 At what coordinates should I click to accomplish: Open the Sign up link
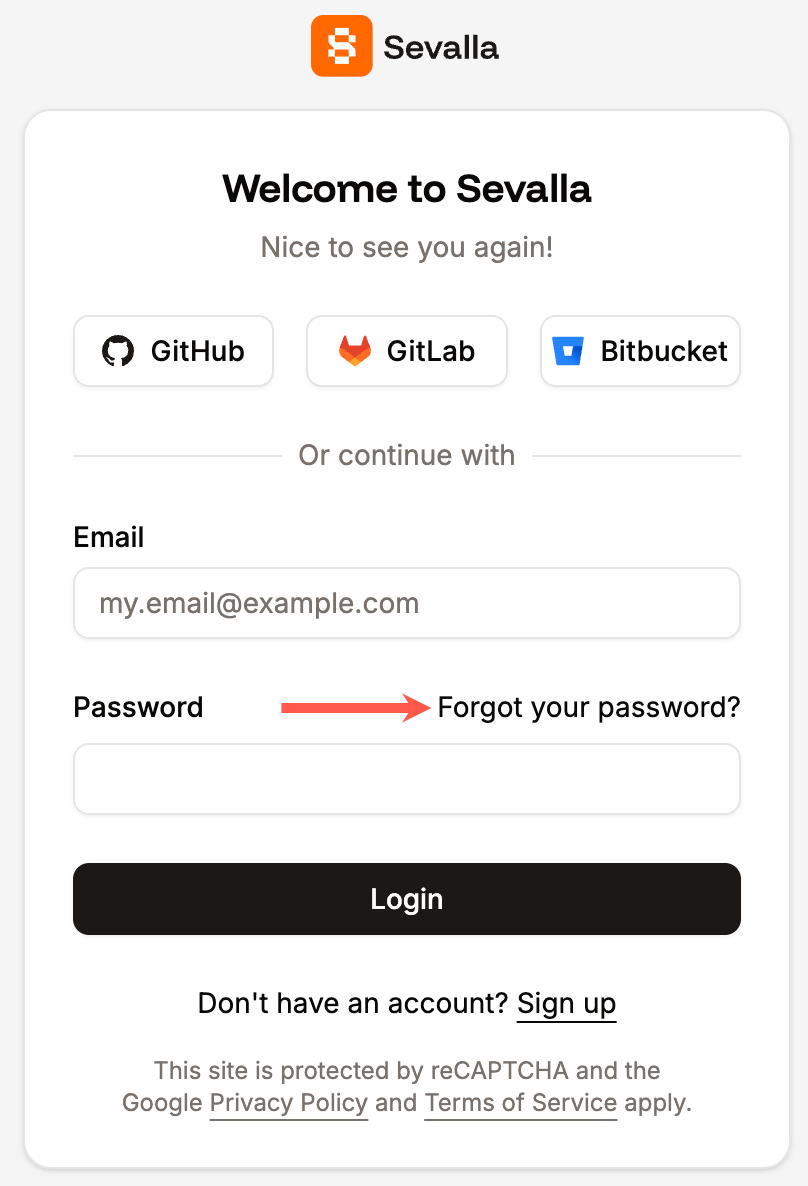pyautogui.click(x=566, y=1003)
